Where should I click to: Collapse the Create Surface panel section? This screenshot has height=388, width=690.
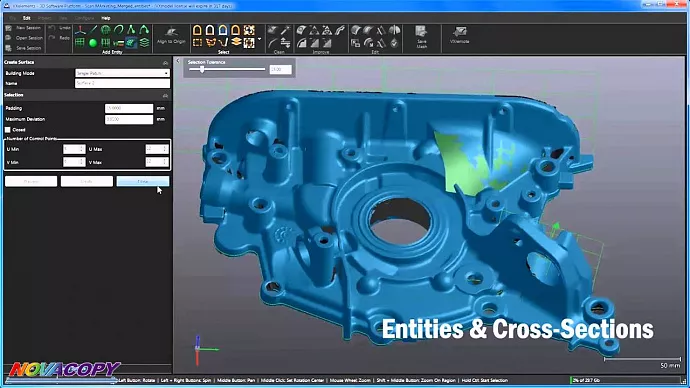[x=165, y=62]
